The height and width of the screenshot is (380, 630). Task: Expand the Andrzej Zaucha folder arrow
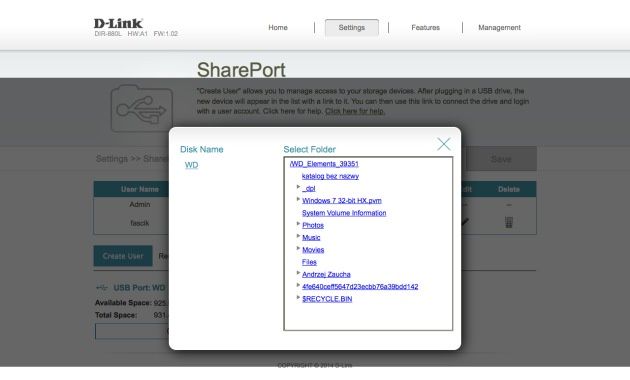(x=298, y=273)
